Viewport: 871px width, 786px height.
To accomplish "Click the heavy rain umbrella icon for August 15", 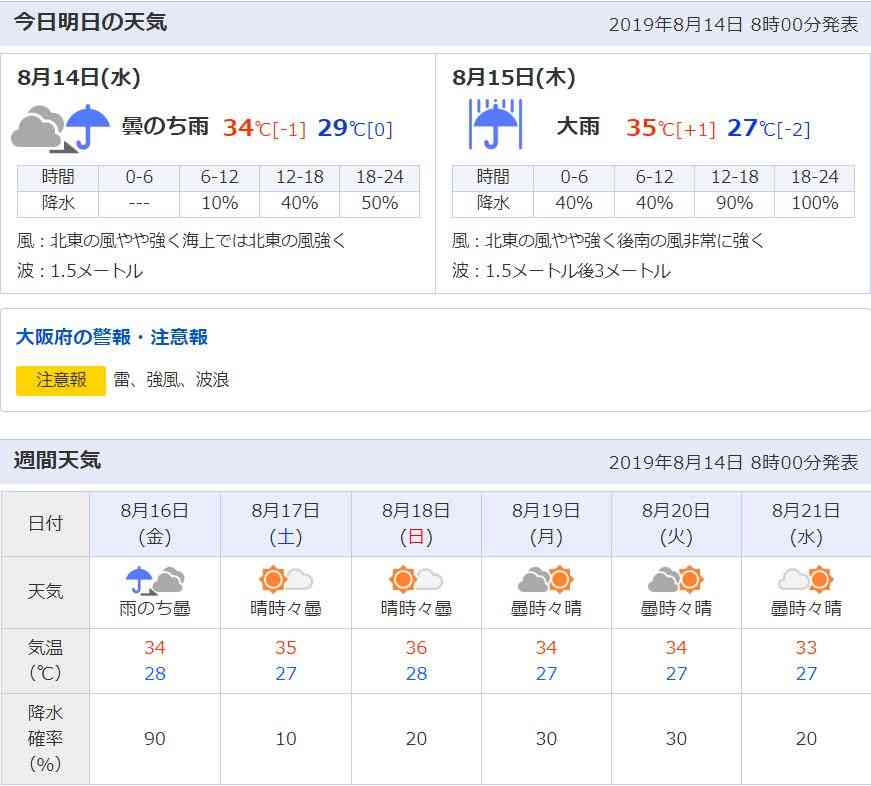I will 495,124.
